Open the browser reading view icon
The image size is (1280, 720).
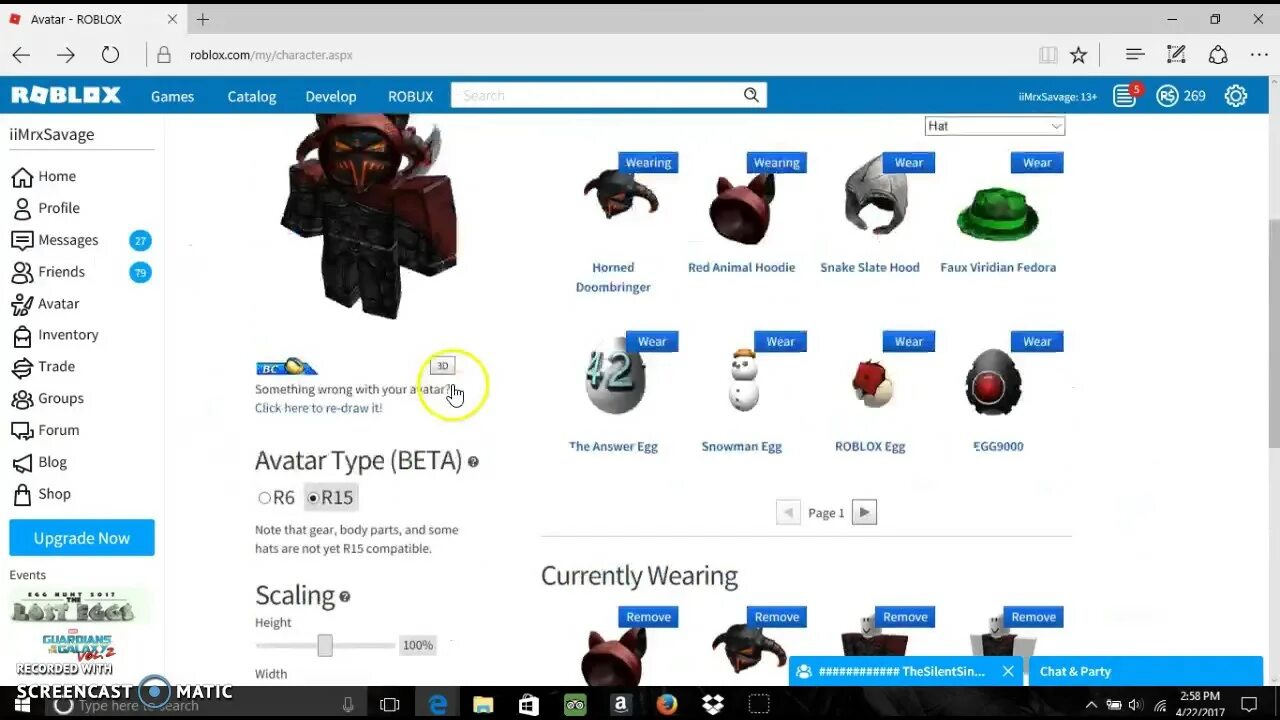[1047, 55]
